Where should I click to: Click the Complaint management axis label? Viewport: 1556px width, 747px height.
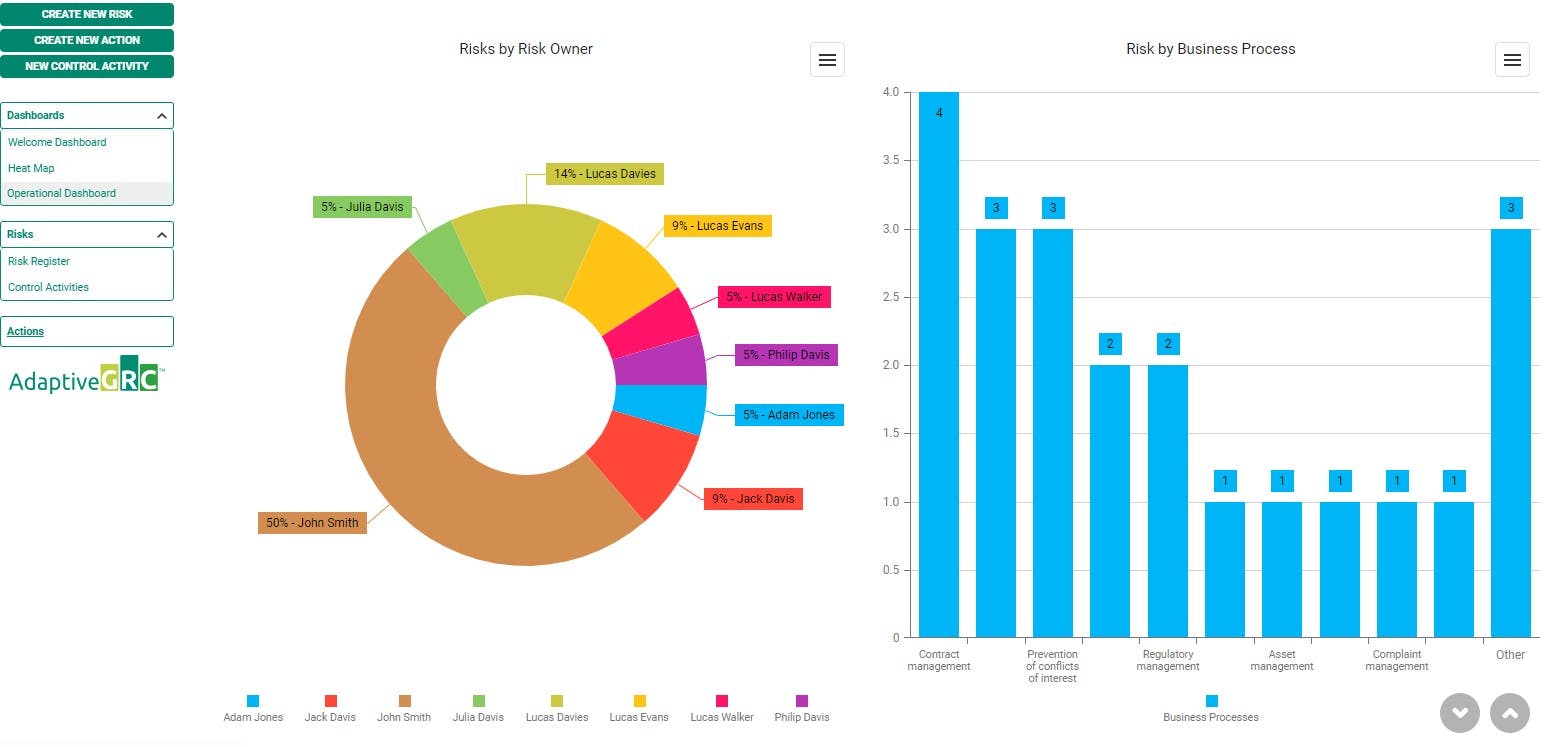(x=1397, y=660)
